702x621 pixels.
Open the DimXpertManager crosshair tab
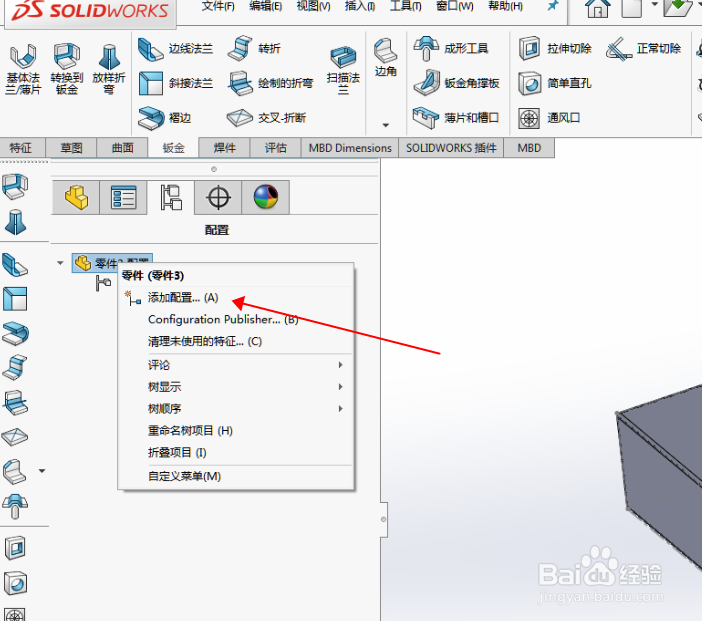tap(218, 197)
